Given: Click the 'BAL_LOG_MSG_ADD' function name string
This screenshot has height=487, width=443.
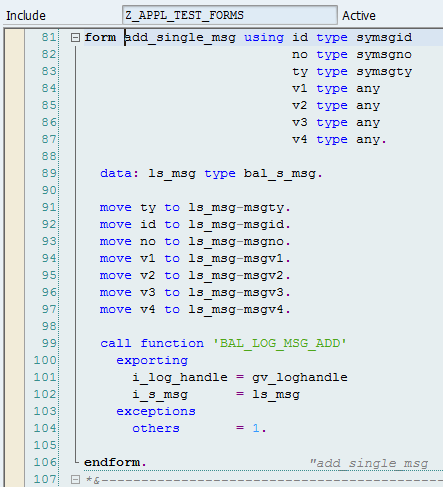Looking at the screenshot, I should pyautogui.click(x=280, y=343).
